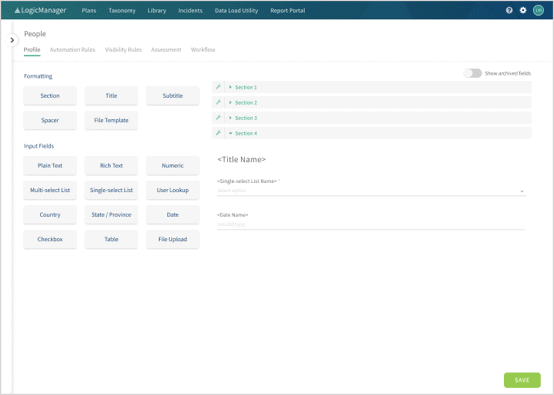This screenshot has width=554, height=395.
Task: Open the Single-select List Name dropdown
Action: [371, 191]
